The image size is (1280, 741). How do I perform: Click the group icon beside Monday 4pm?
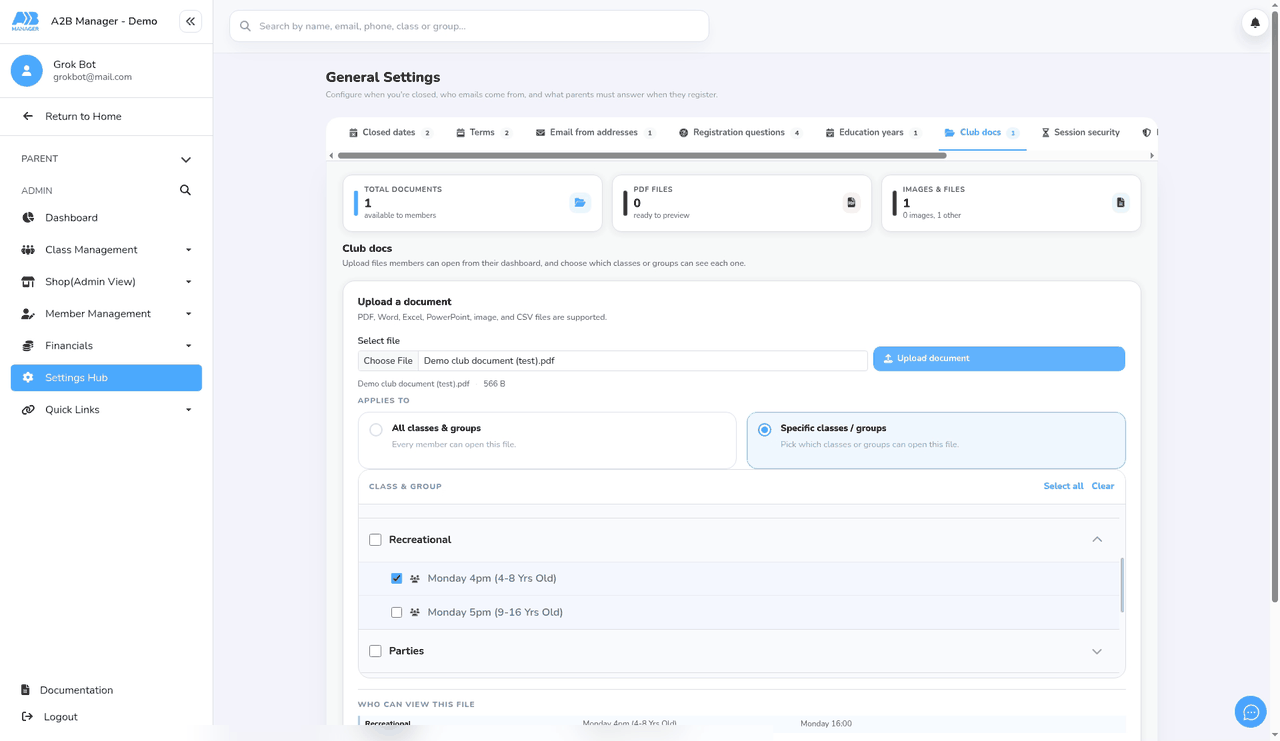click(415, 579)
